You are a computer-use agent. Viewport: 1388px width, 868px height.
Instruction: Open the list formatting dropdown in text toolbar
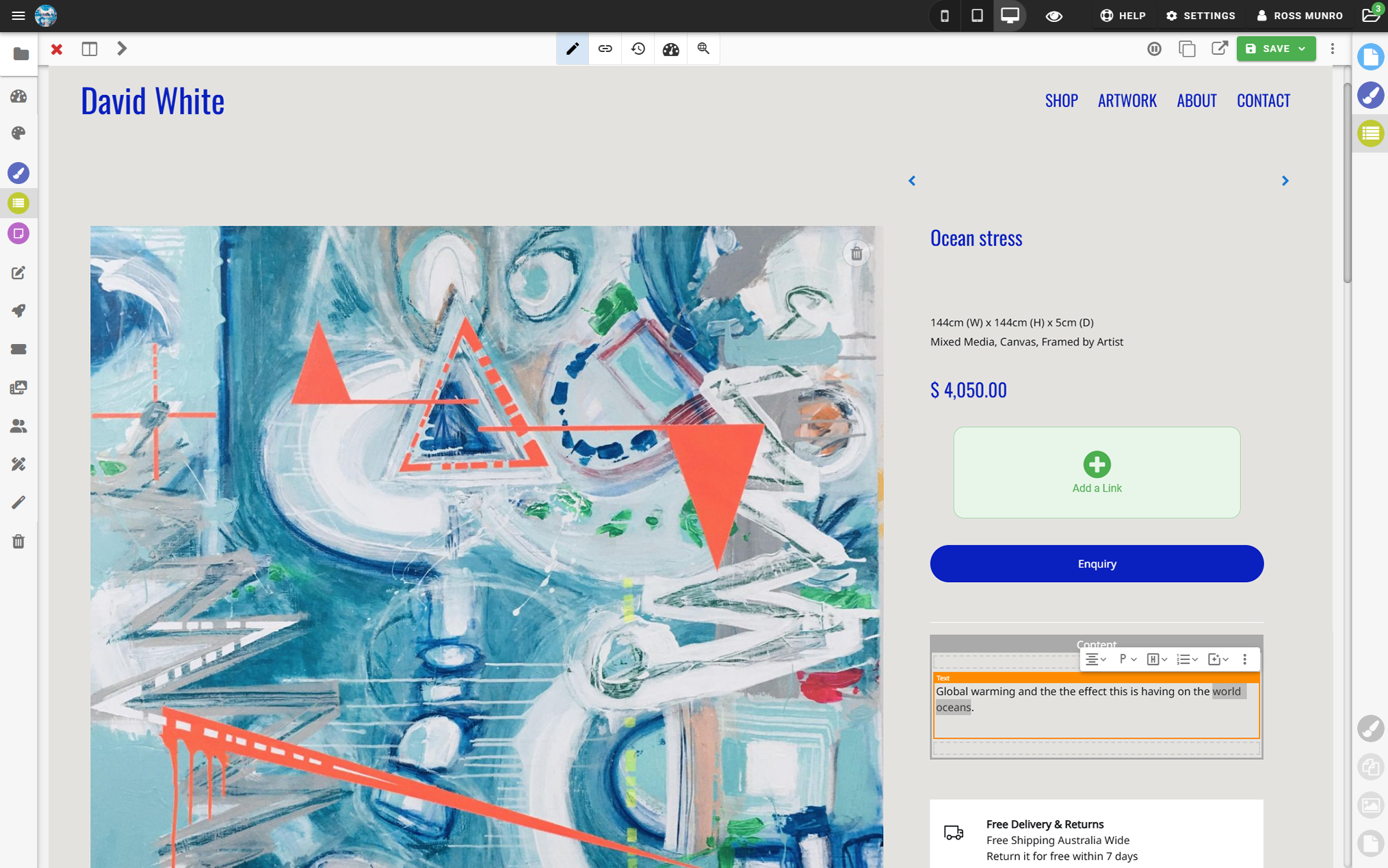1188,659
